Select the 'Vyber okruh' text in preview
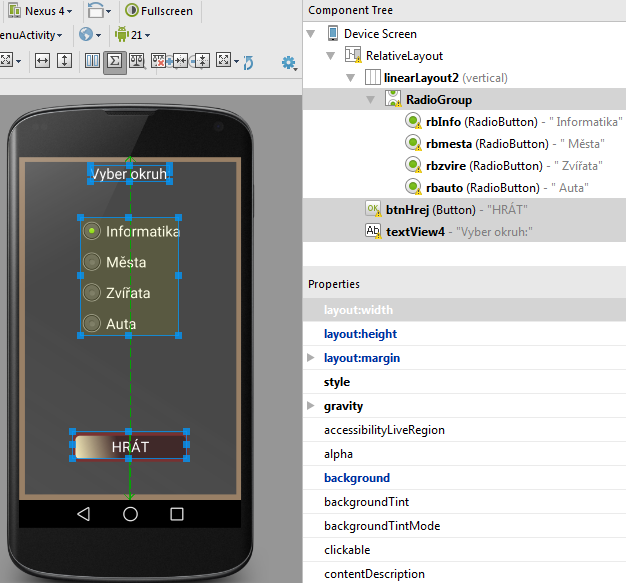 point(129,174)
